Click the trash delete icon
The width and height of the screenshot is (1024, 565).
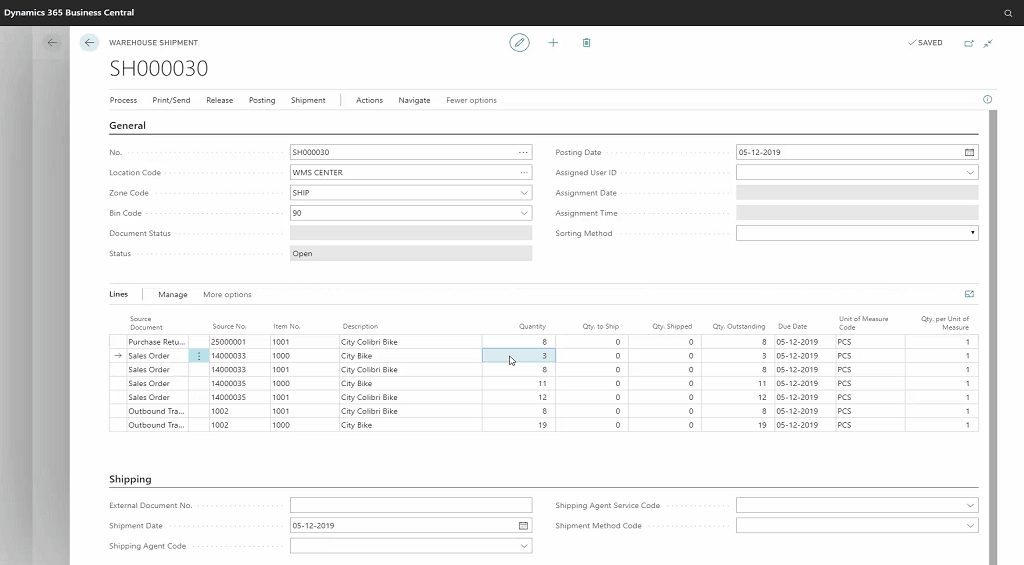click(x=586, y=42)
